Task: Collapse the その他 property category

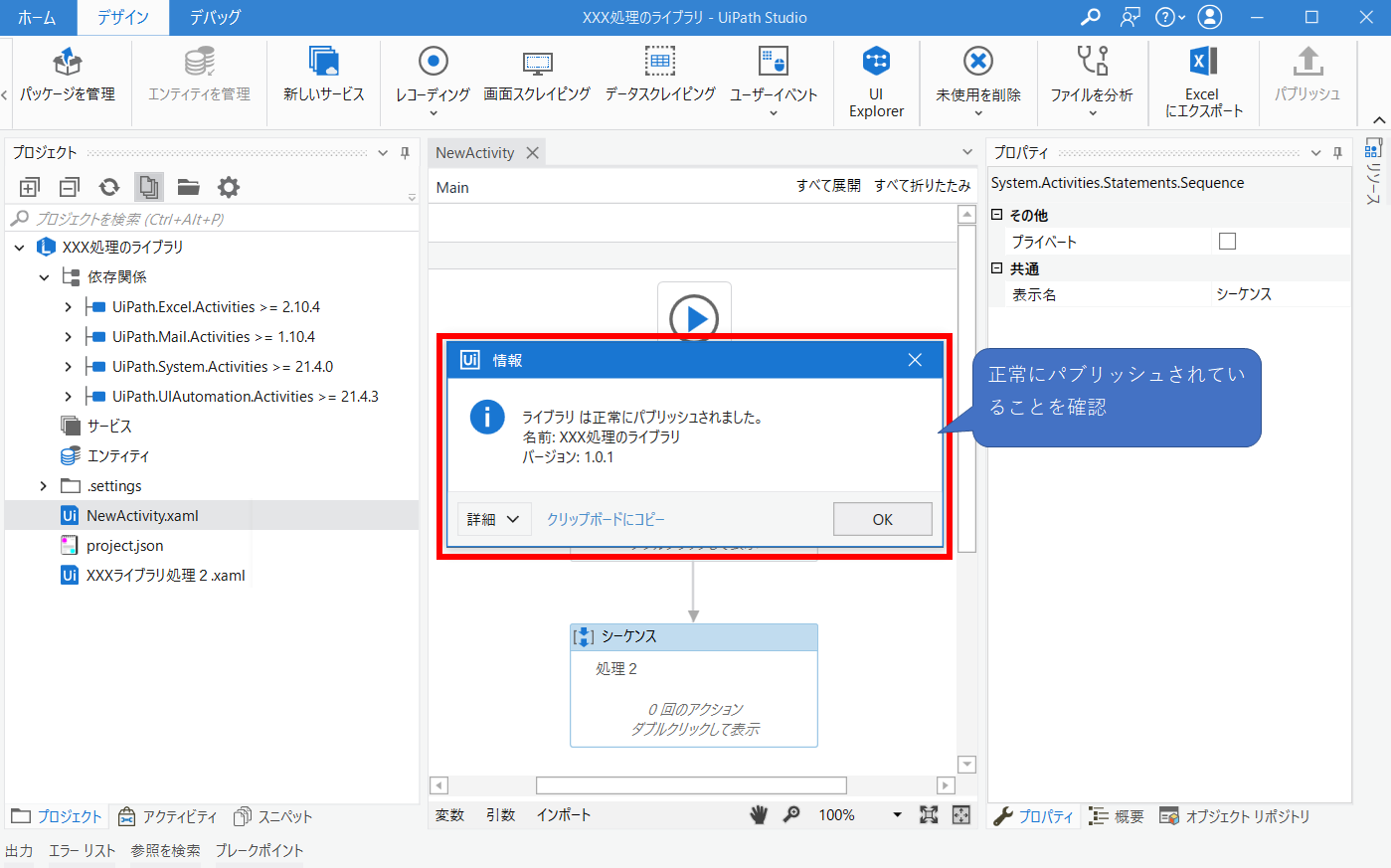Action: 997,215
